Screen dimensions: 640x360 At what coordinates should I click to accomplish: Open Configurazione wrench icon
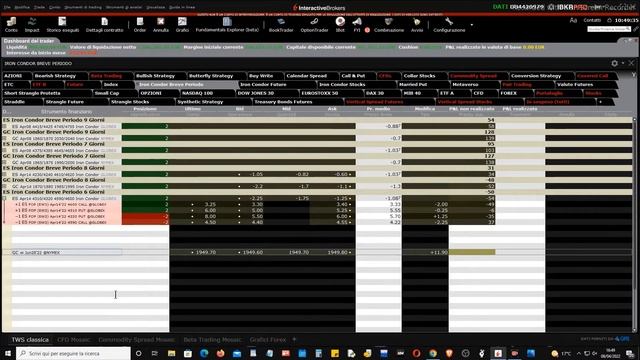click(449, 24)
